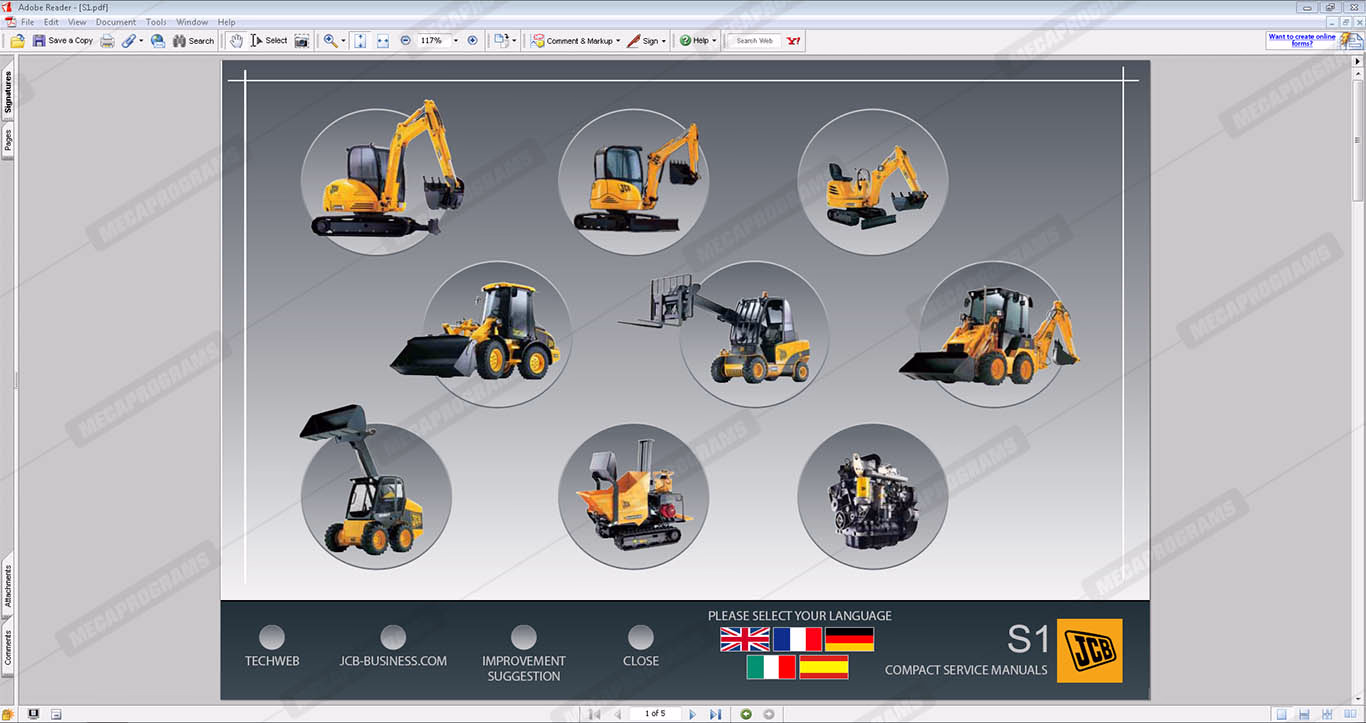Viewport: 1366px width, 723px height.
Task: Click the Print icon
Action: tap(107, 41)
